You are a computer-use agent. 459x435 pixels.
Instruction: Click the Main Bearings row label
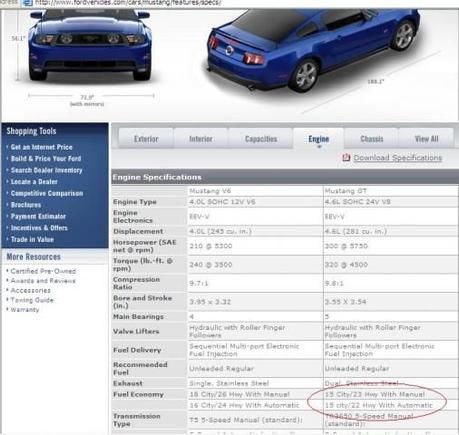(138, 317)
